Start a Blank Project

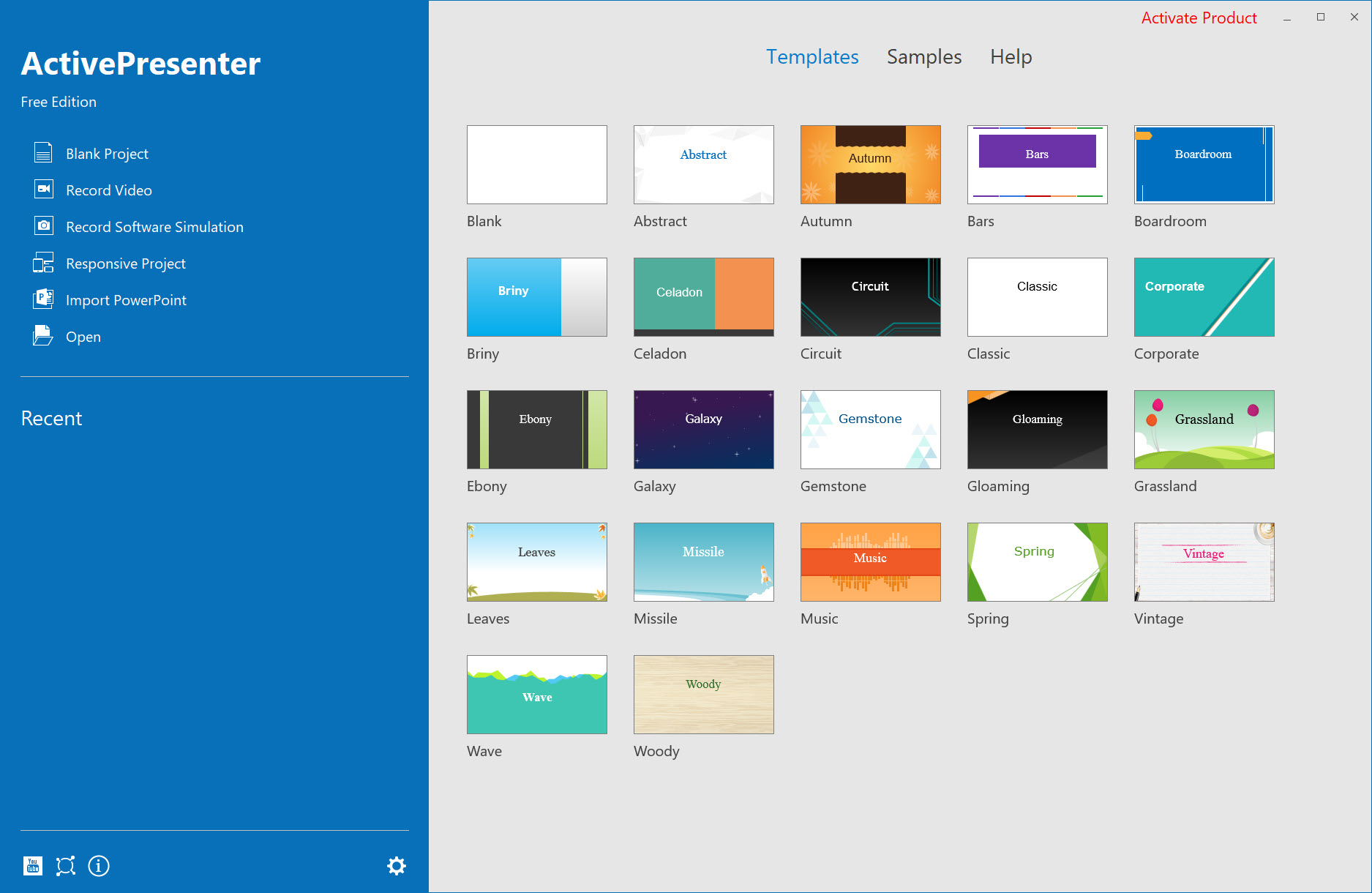pos(107,154)
